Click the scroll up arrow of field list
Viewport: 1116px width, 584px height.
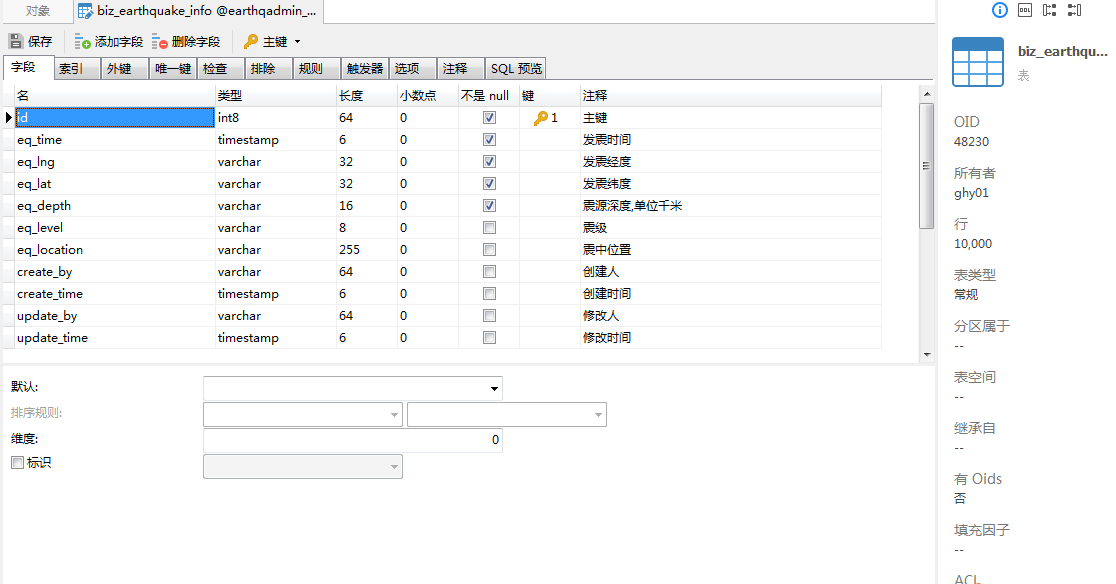point(927,94)
